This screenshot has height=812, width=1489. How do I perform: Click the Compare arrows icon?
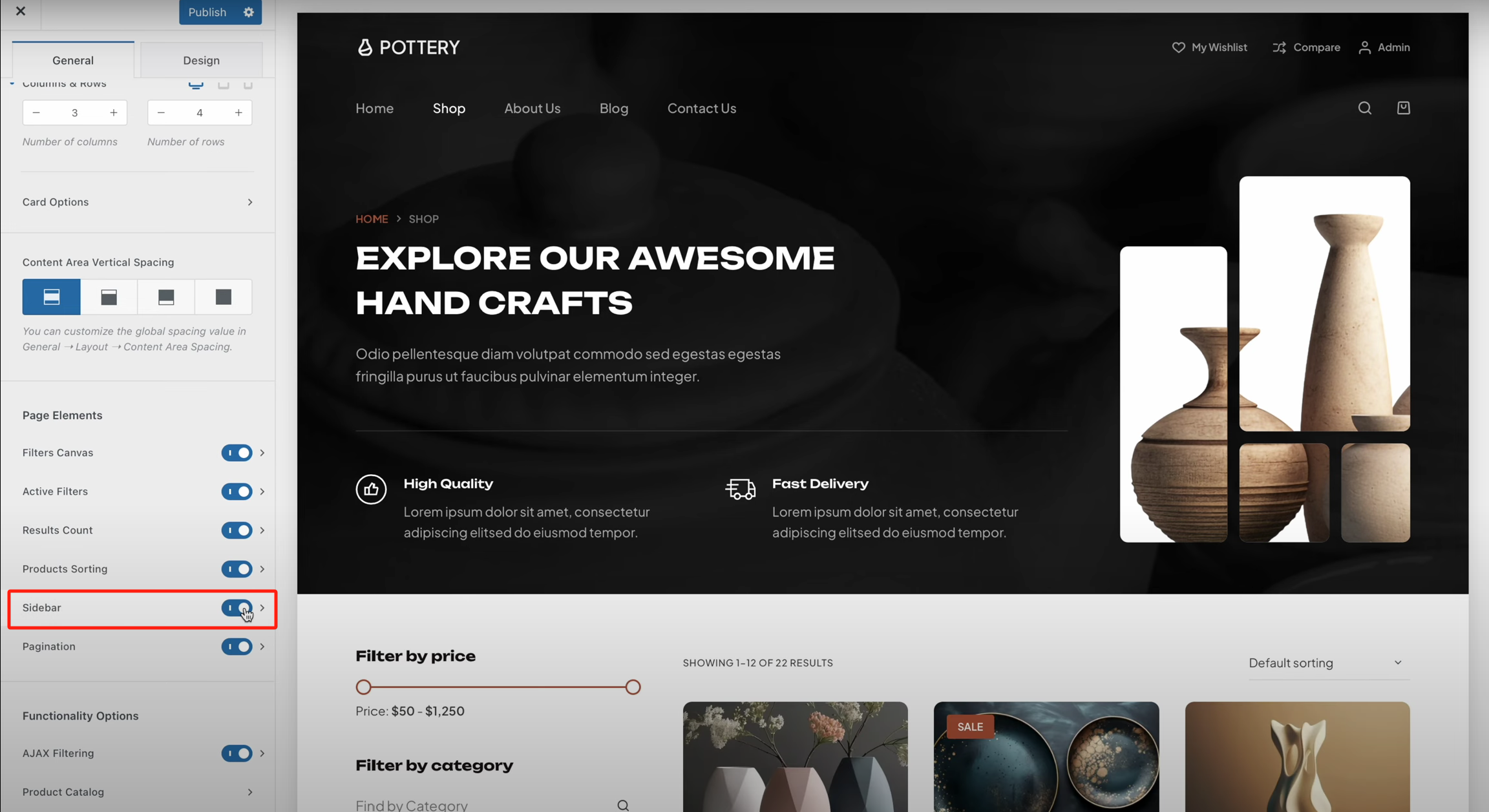pyautogui.click(x=1279, y=47)
